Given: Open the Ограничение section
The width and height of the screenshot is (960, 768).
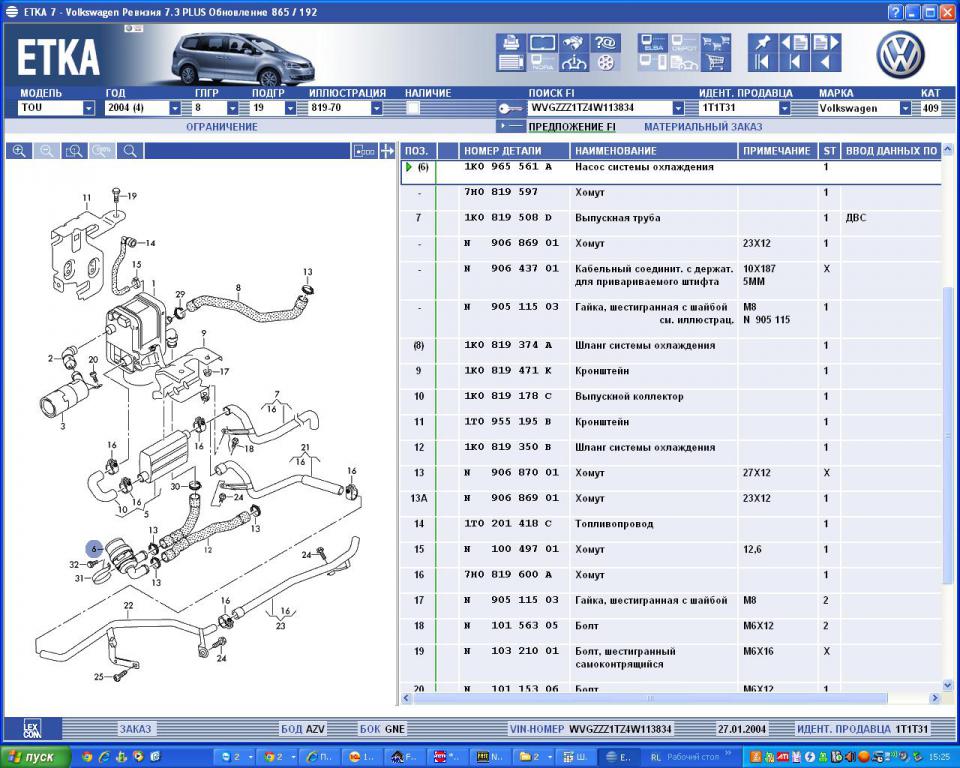Looking at the screenshot, I should click(222, 127).
